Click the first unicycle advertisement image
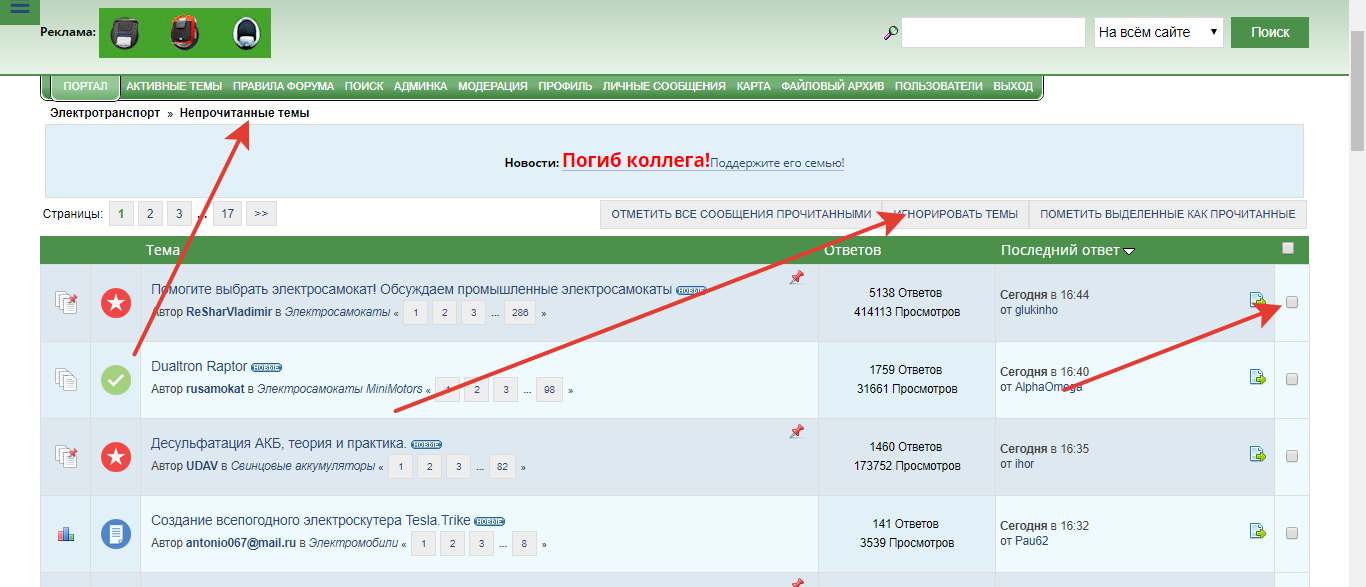The height and width of the screenshot is (587, 1366). [126, 33]
